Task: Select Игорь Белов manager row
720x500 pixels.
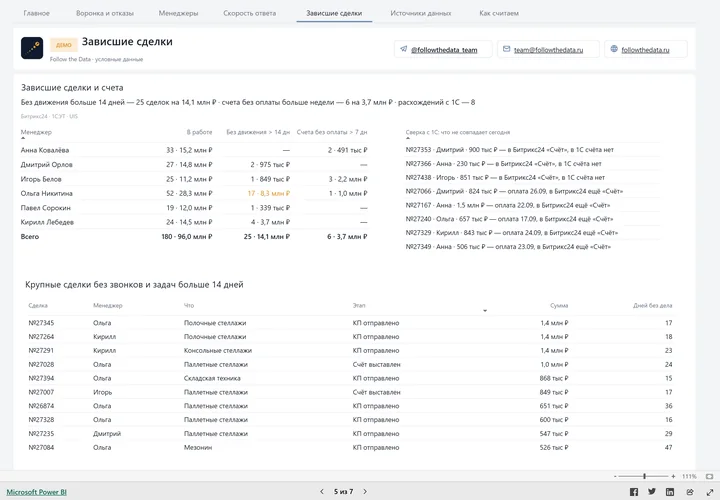Action: (x=194, y=179)
